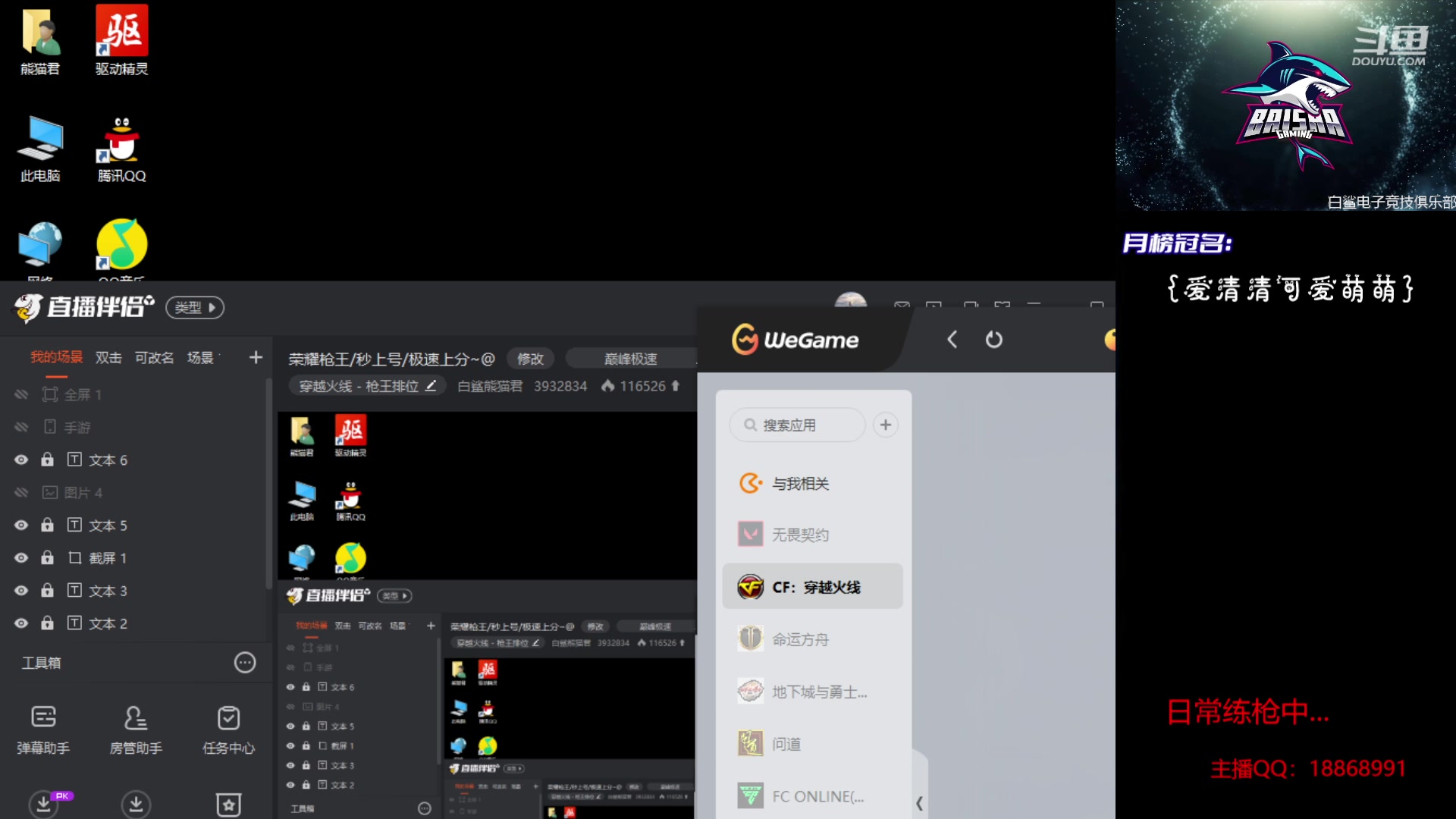The width and height of the screenshot is (1456, 819).
Task: Hide the 截屏 1 source
Action: click(x=21, y=557)
